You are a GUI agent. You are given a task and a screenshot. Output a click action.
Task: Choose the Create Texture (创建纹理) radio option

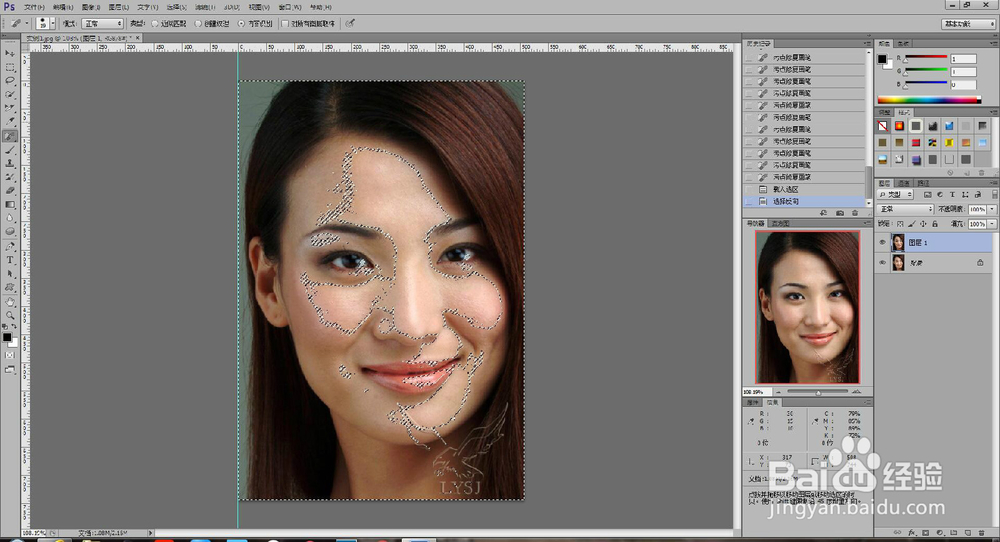198,24
